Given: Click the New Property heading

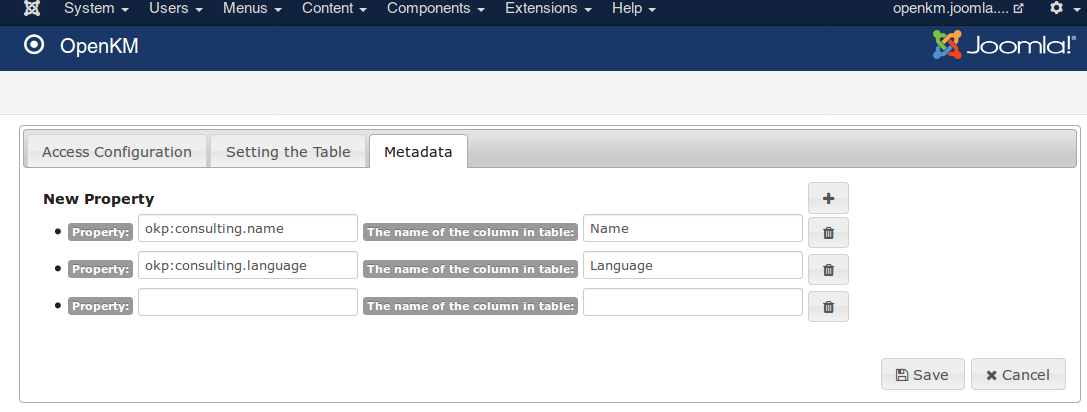Looking at the screenshot, I should [x=98, y=199].
